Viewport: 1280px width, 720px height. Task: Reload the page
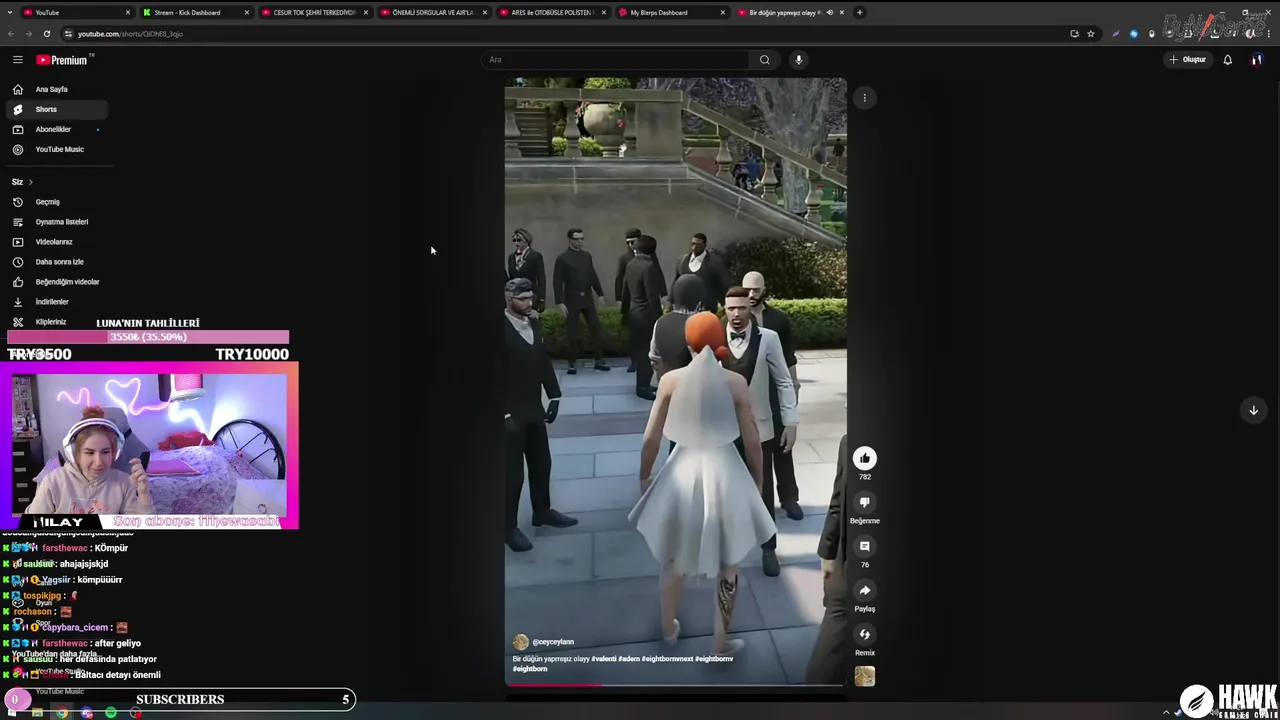click(x=46, y=34)
